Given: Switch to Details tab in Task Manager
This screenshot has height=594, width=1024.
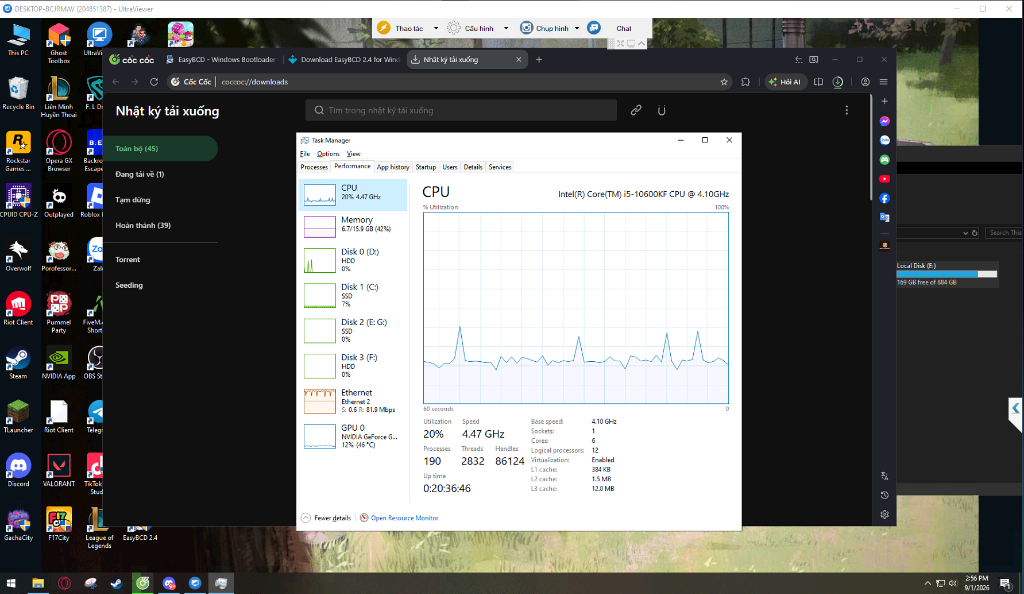Looking at the screenshot, I should [473, 167].
